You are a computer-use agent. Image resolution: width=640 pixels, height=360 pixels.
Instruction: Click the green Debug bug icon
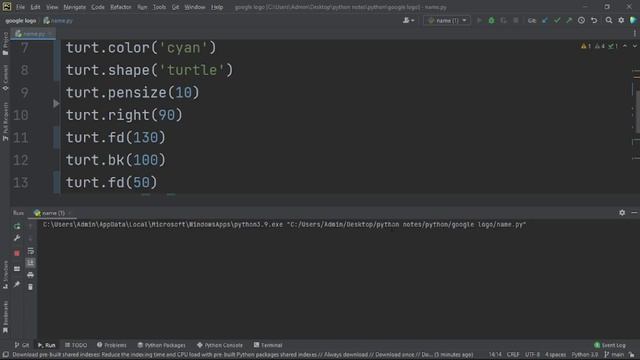[491, 20]
